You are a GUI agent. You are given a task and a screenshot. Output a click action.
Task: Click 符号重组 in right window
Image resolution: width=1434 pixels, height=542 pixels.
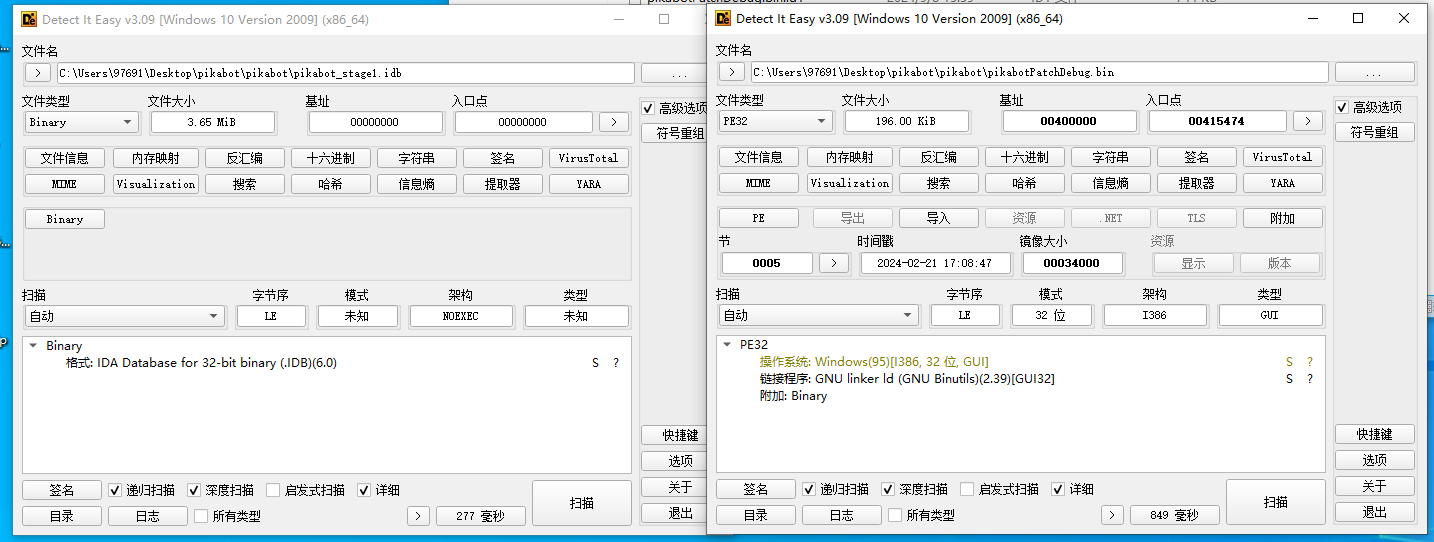pos(1374,132)
